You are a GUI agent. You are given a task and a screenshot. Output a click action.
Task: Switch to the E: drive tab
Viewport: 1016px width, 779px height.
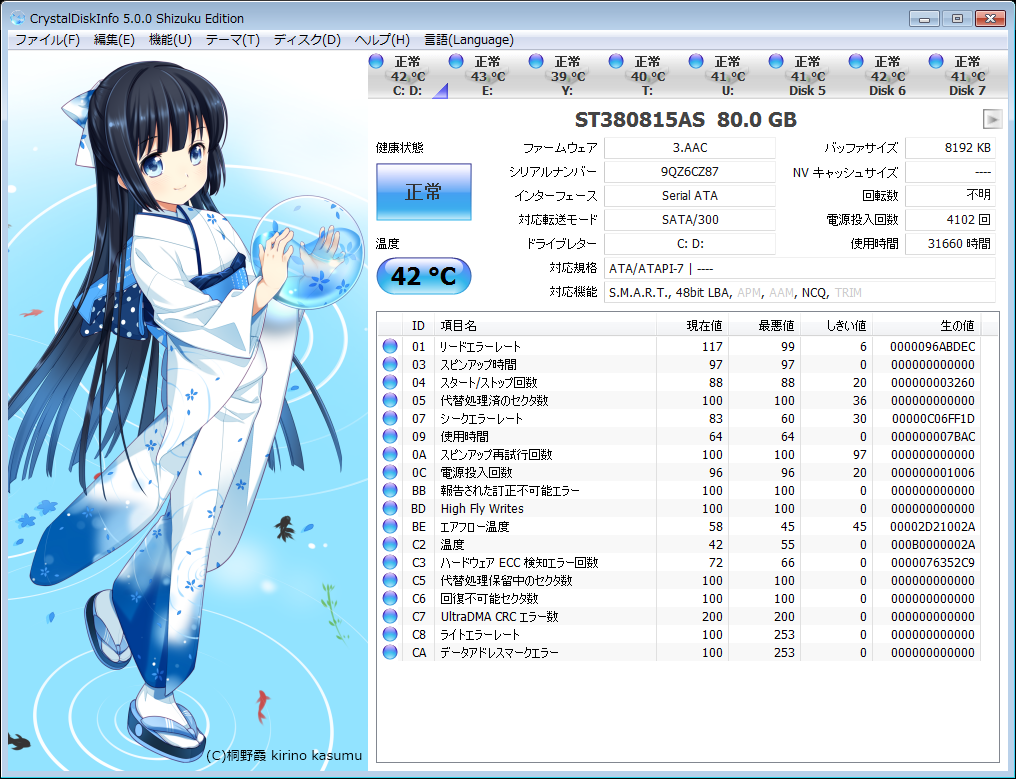click(x=487, y=75)
